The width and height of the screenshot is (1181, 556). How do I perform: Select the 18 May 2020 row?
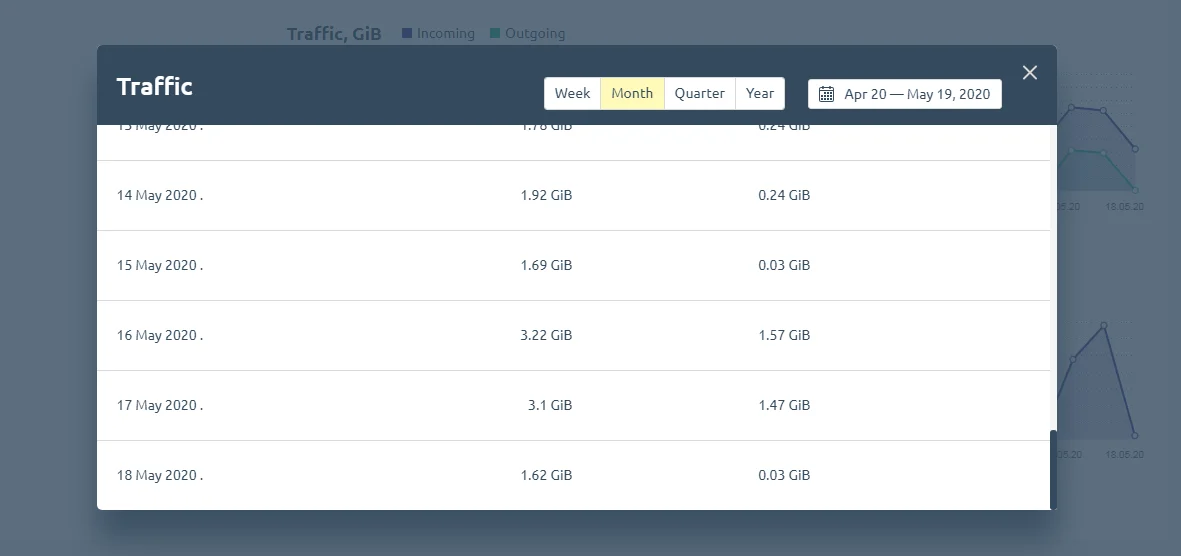573,475
